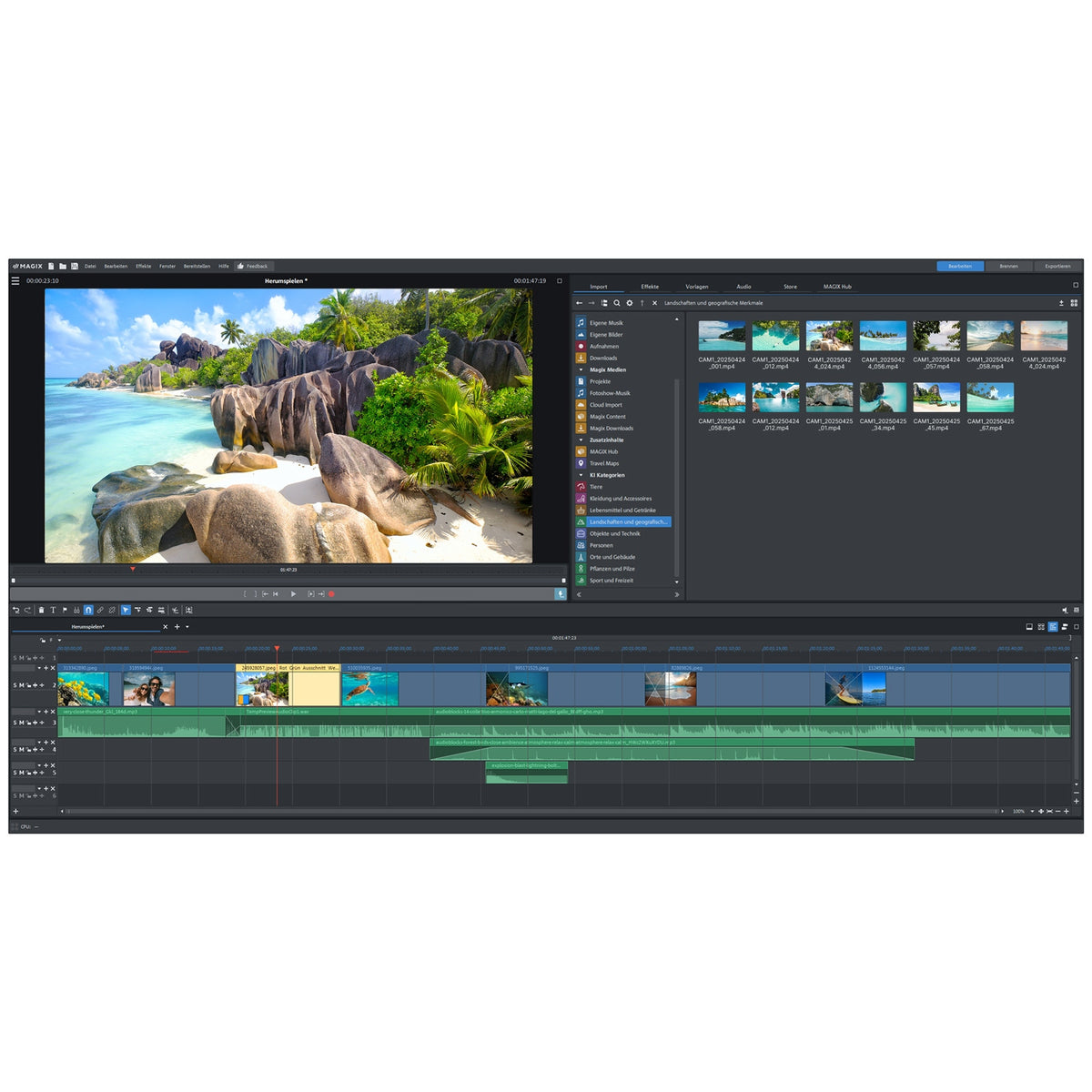Open the Store tab

pos(790,287)
